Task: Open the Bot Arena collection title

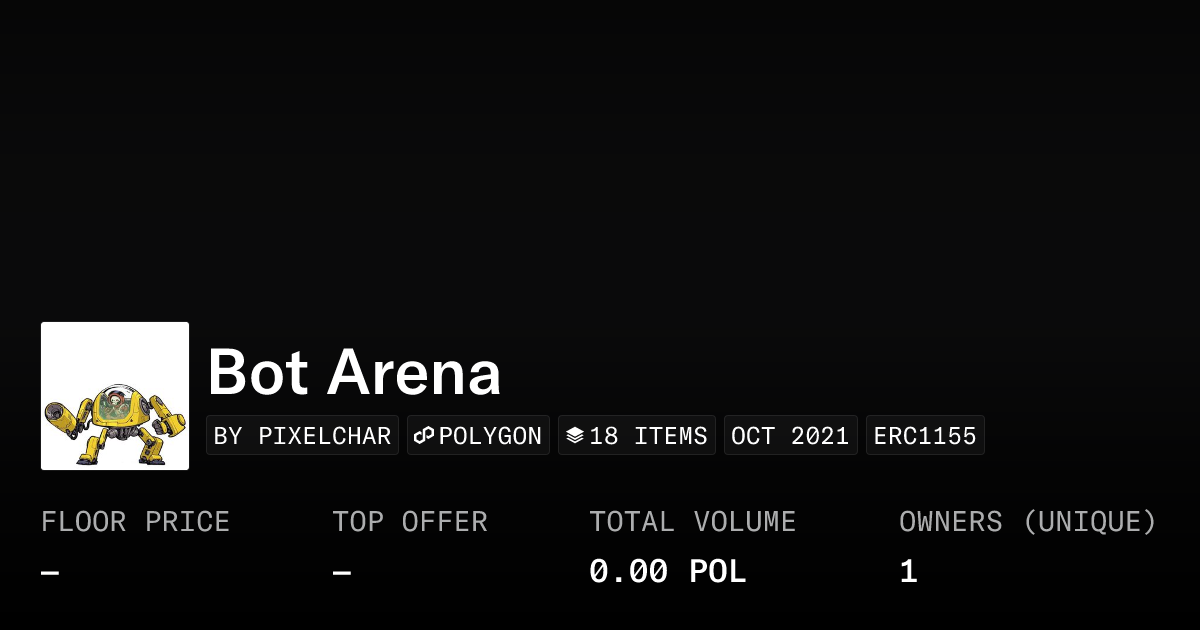Action: click(354, 372)
